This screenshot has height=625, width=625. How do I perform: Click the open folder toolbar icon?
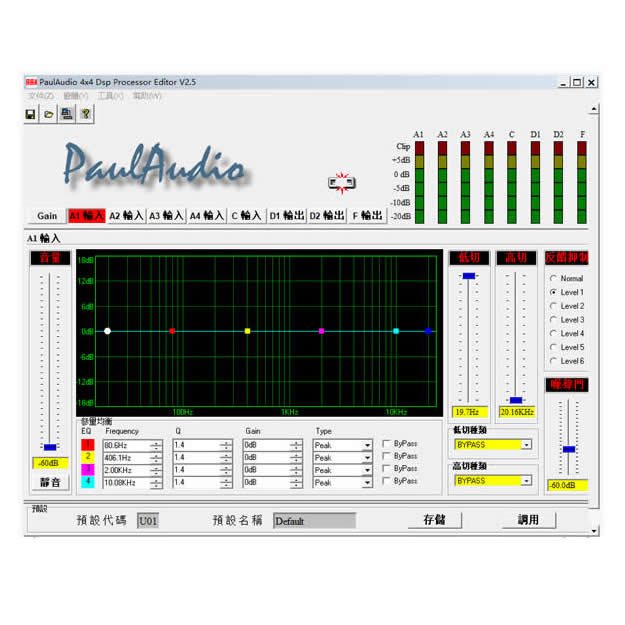click(49, 114)
